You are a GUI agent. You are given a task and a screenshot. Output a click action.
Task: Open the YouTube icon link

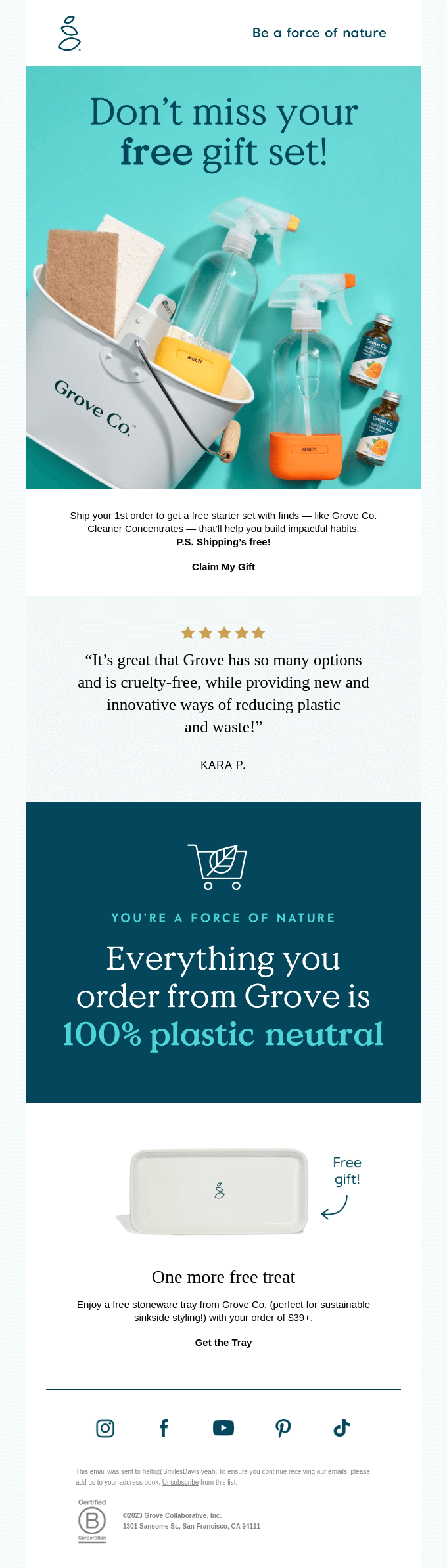pos(223,1428)
